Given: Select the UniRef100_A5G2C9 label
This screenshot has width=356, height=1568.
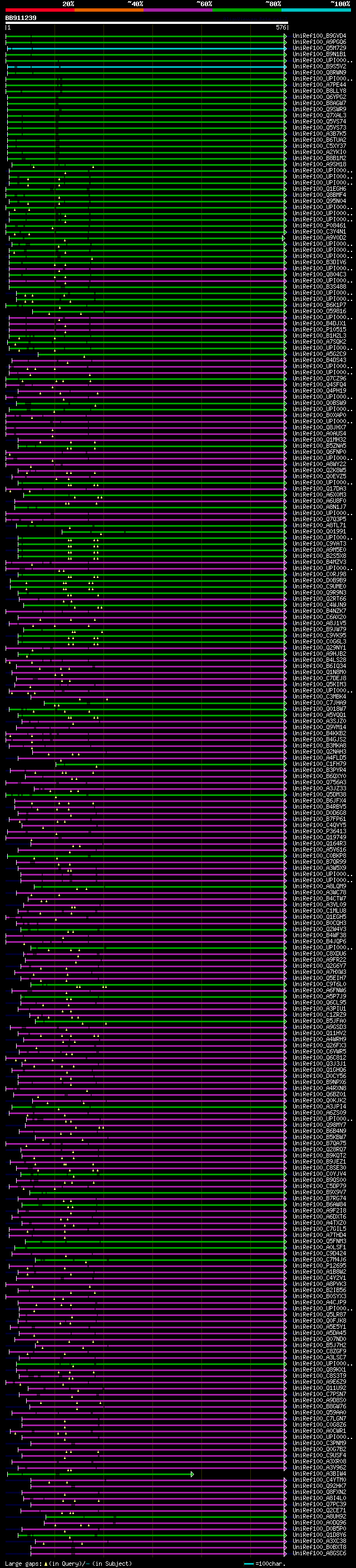Looking at the screenshot, I should click(x=319, y=354).
